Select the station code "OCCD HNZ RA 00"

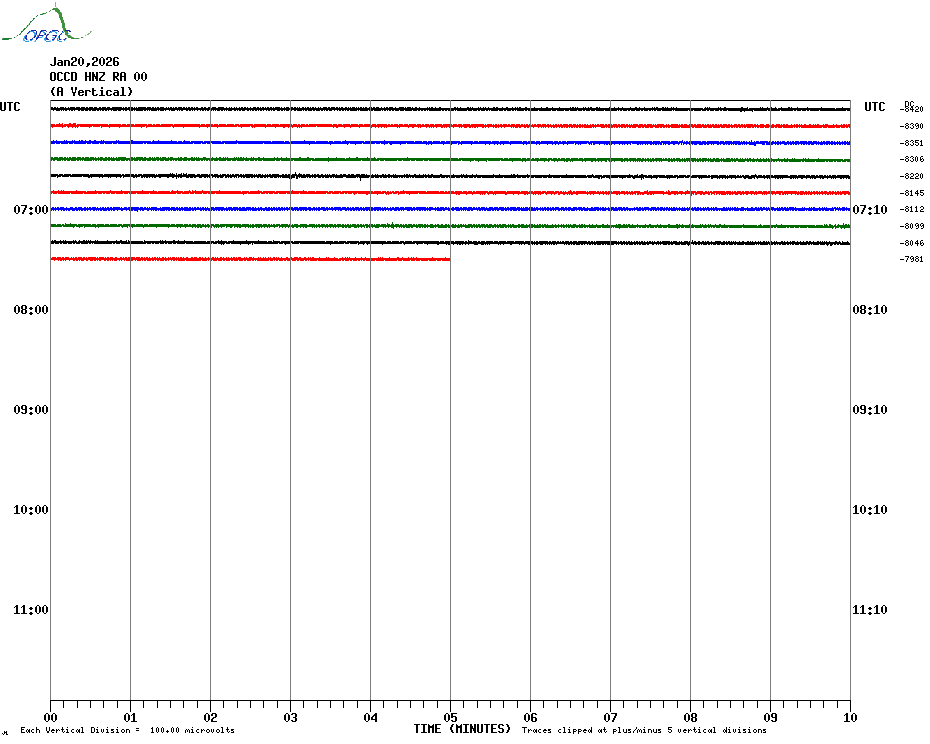98,77
